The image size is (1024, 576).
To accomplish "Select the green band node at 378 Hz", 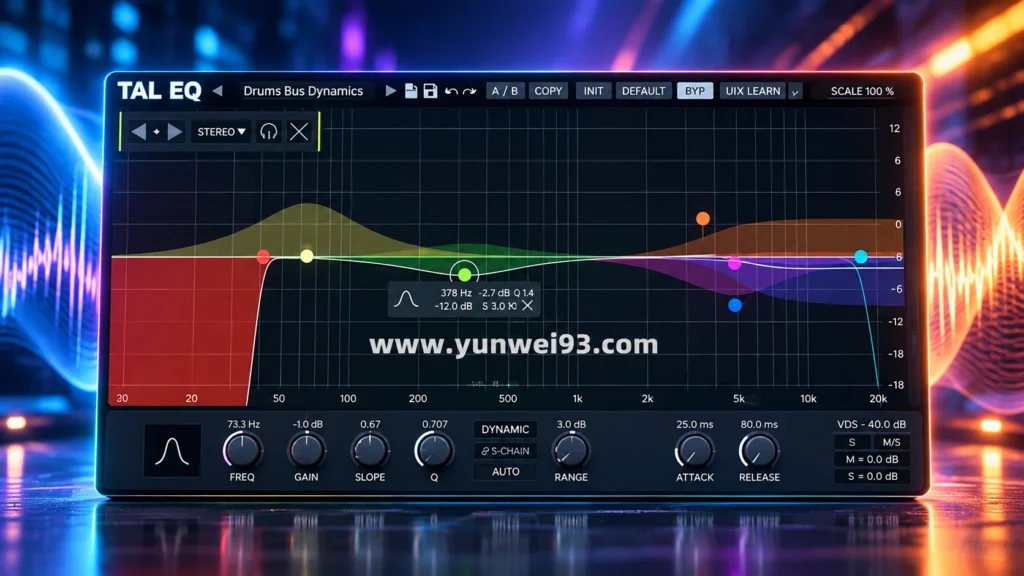I will (x=464, y=274).
